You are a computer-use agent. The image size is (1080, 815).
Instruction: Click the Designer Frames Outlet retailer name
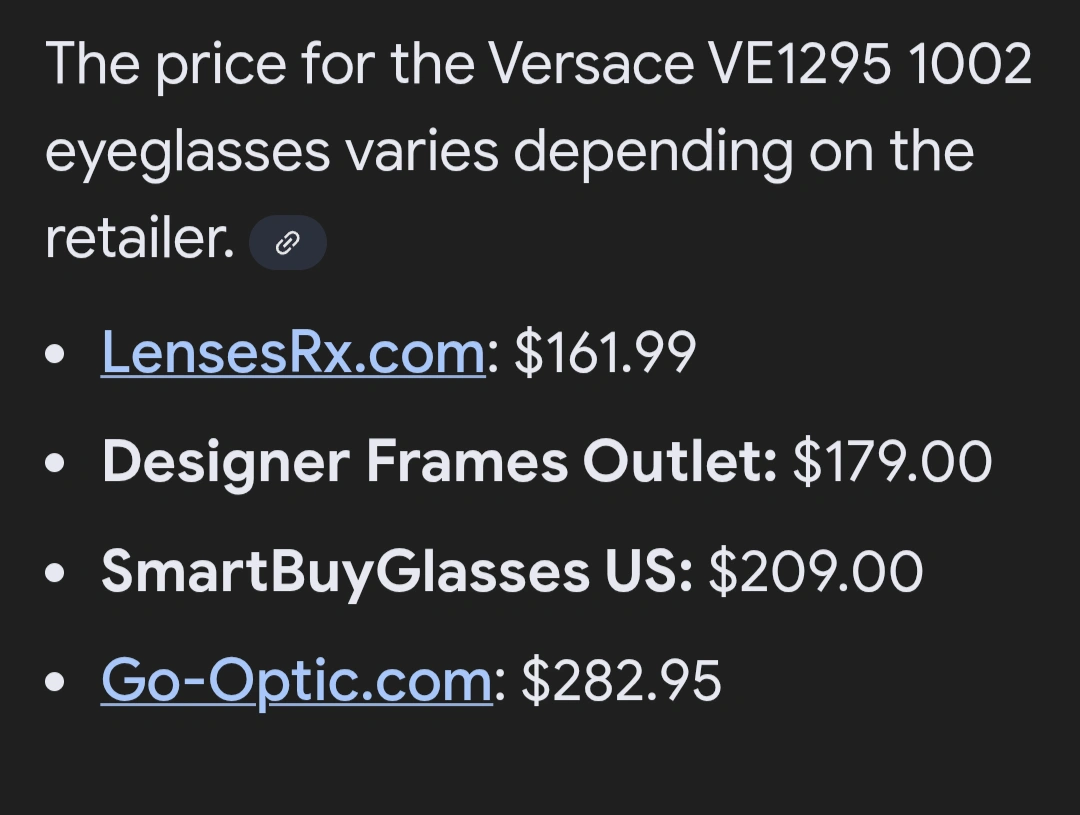click(439, 462)
